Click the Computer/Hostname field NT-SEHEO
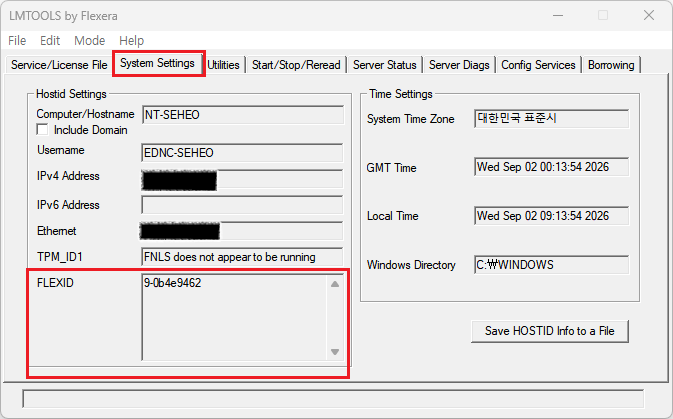 [243, 115]
